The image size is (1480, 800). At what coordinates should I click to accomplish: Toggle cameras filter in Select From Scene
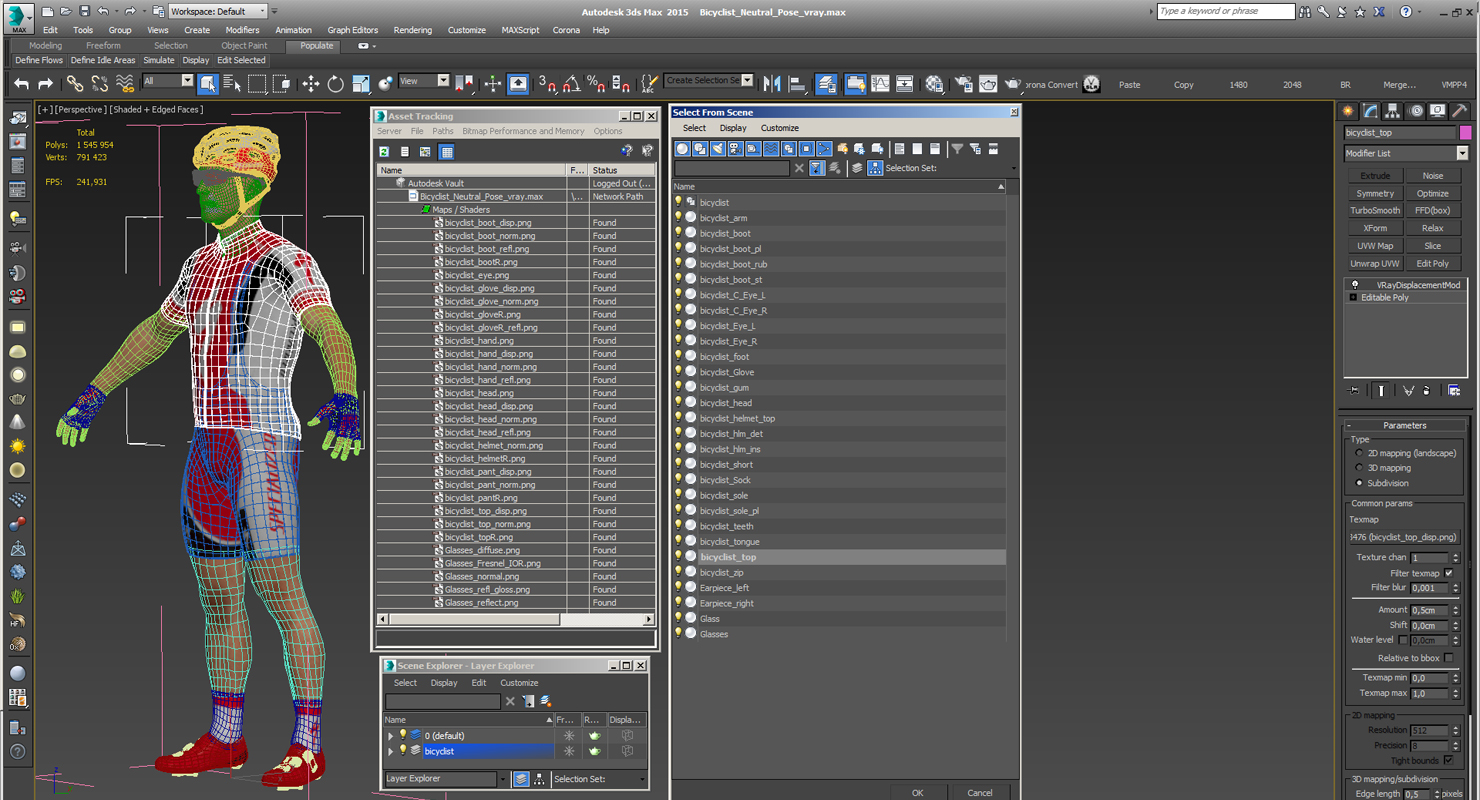[735, 149]
